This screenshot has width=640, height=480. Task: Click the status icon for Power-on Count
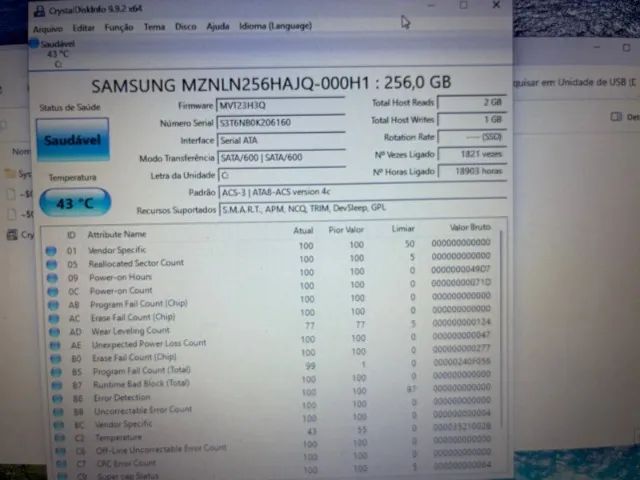53,292
